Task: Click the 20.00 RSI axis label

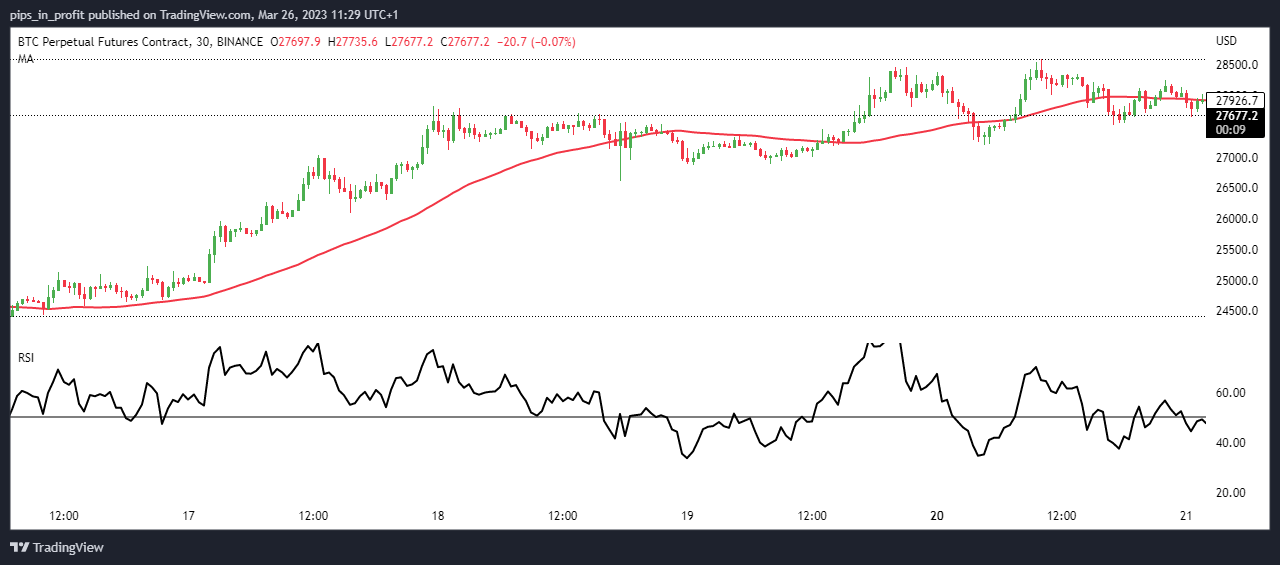Action: tap(1230, 493)
